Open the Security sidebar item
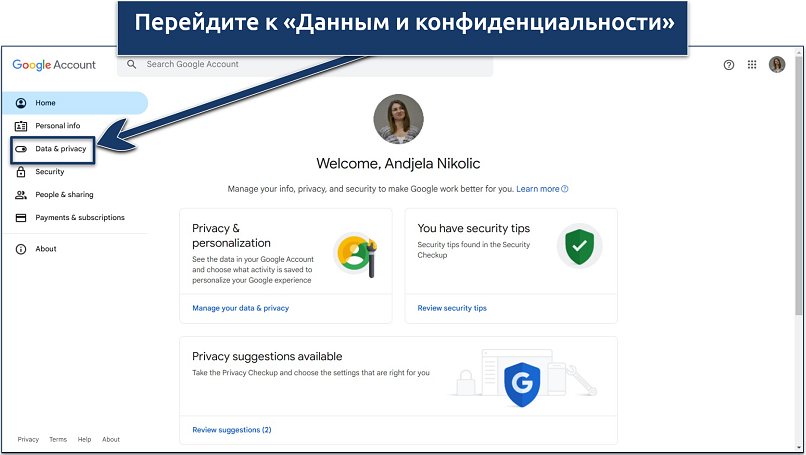This screenshot has width=806, height=455. pyautogui.click(x=49, y=172)
